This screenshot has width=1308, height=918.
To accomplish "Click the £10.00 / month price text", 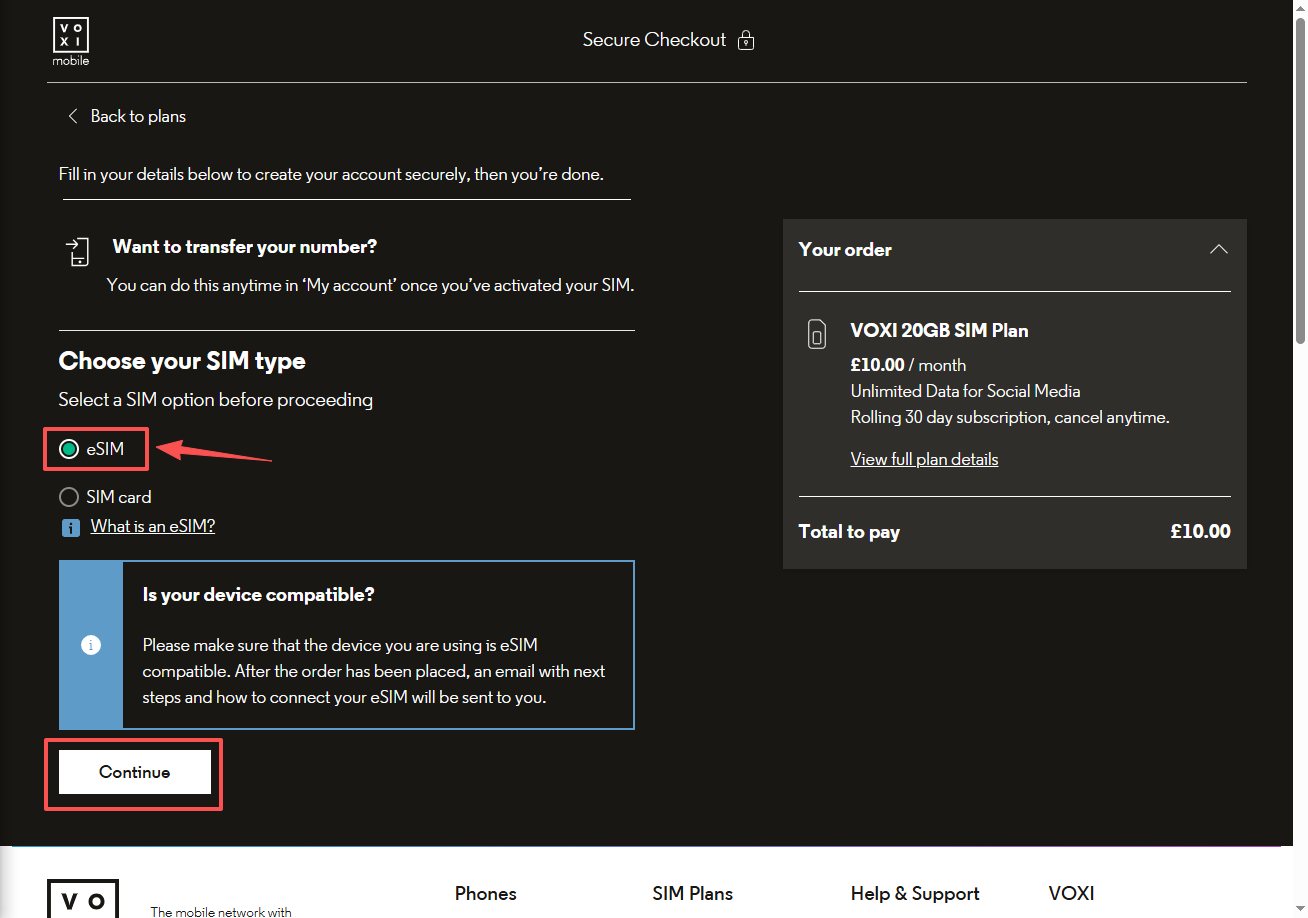I will [x=908, y=365].
